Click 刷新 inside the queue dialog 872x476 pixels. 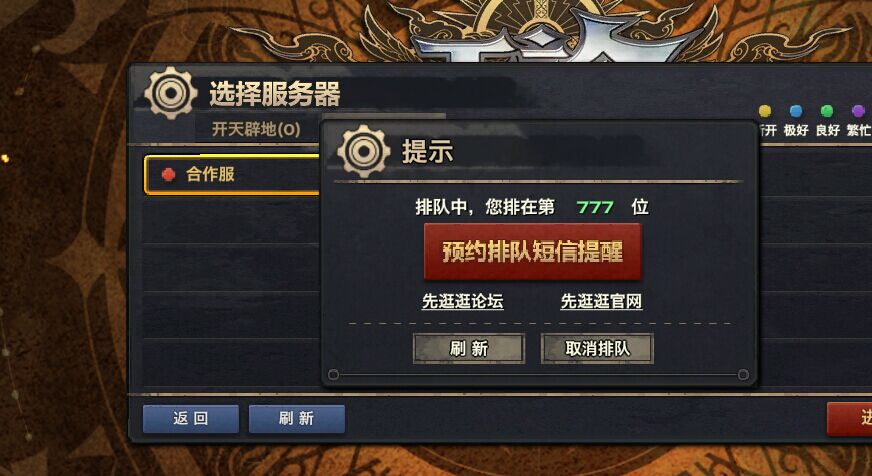(x=469, y=349)
